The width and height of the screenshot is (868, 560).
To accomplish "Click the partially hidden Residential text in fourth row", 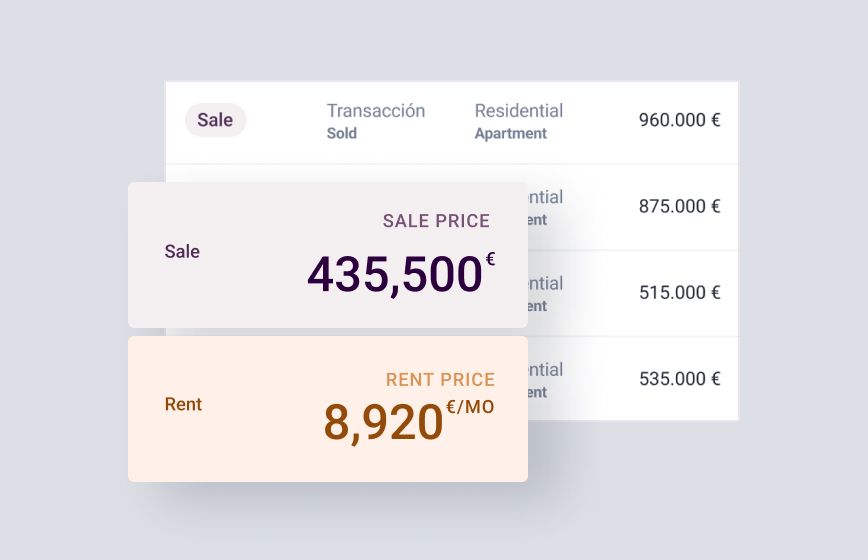I will (x=545, y=370).
